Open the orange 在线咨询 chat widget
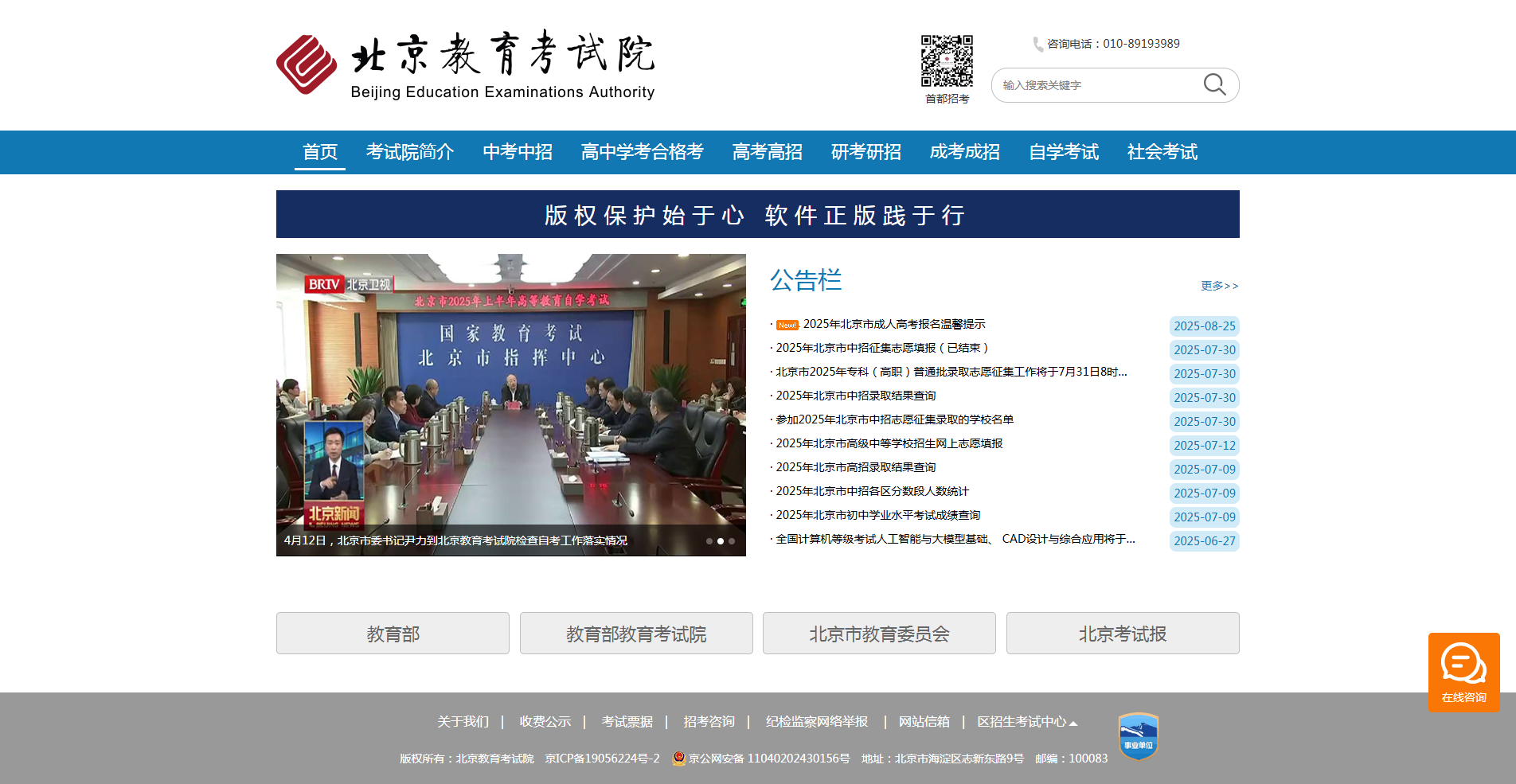The image size is (1516, 784). [1463, 671]
